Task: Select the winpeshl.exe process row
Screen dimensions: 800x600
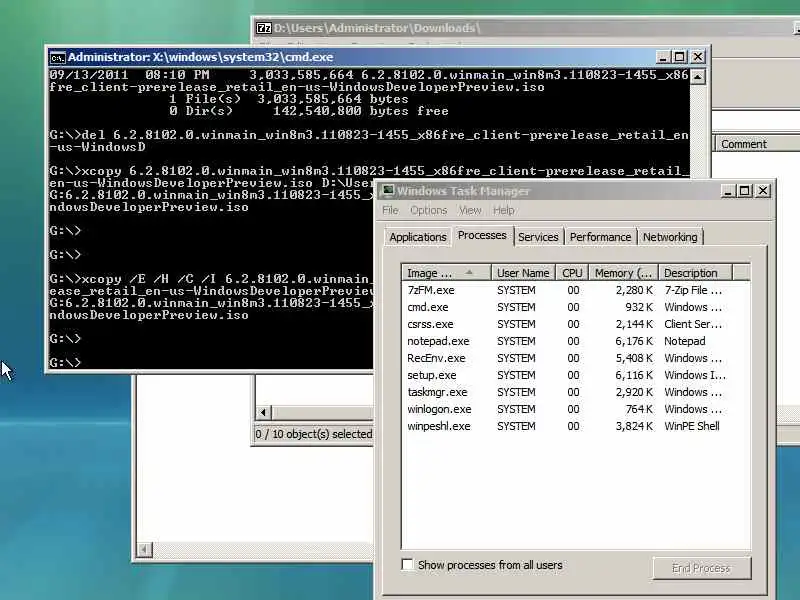Action: click(x=576, y=426)
